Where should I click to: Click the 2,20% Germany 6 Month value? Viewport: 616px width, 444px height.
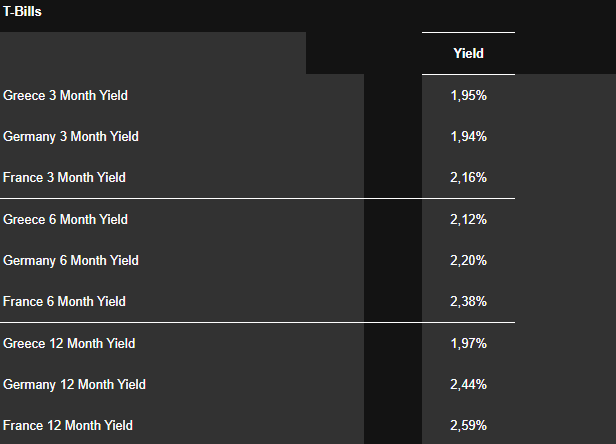[468, 260]
